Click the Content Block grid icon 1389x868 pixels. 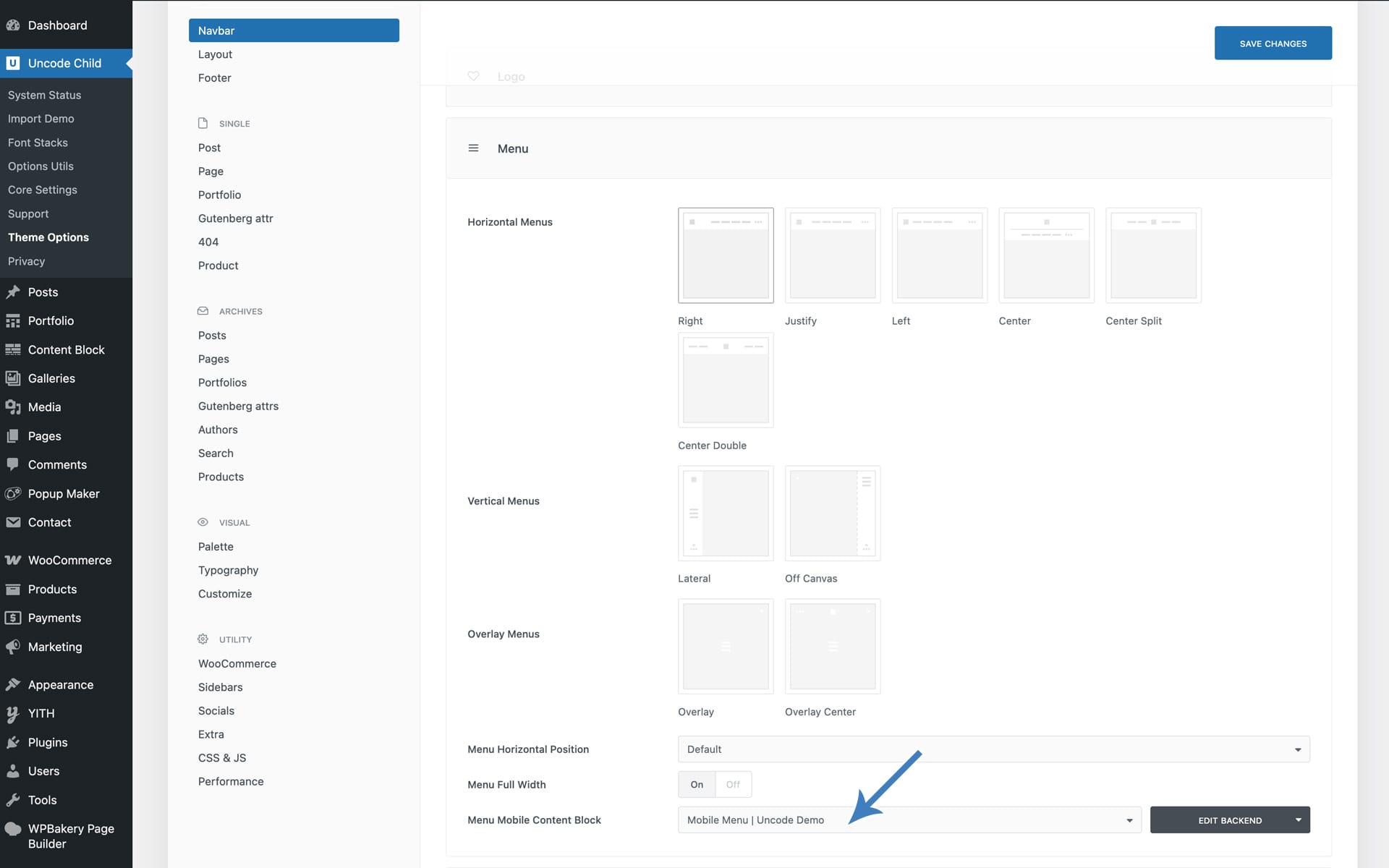click(13, 349)
